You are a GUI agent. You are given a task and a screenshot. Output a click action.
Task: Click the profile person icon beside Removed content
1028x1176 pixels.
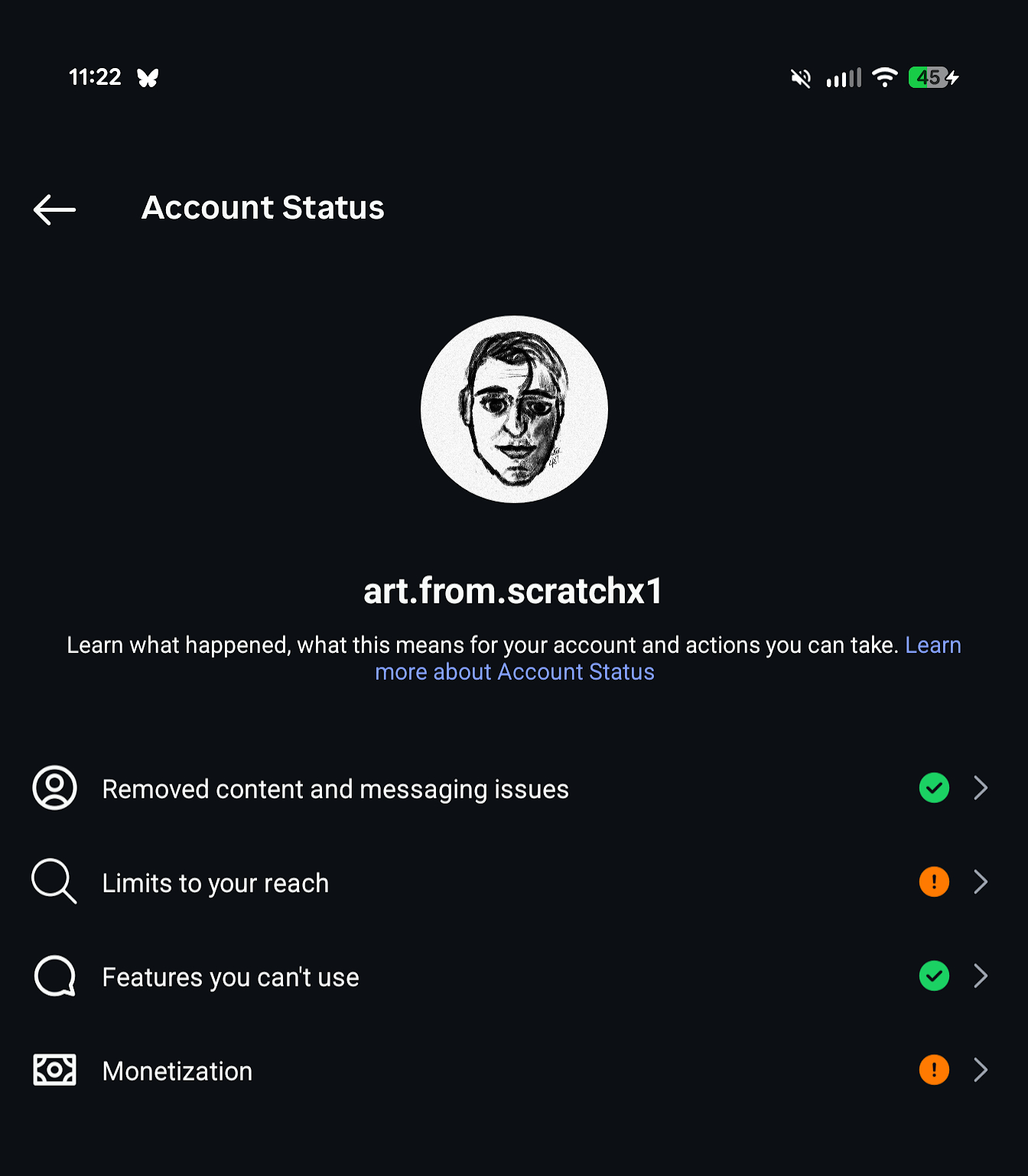coord(54,788)
